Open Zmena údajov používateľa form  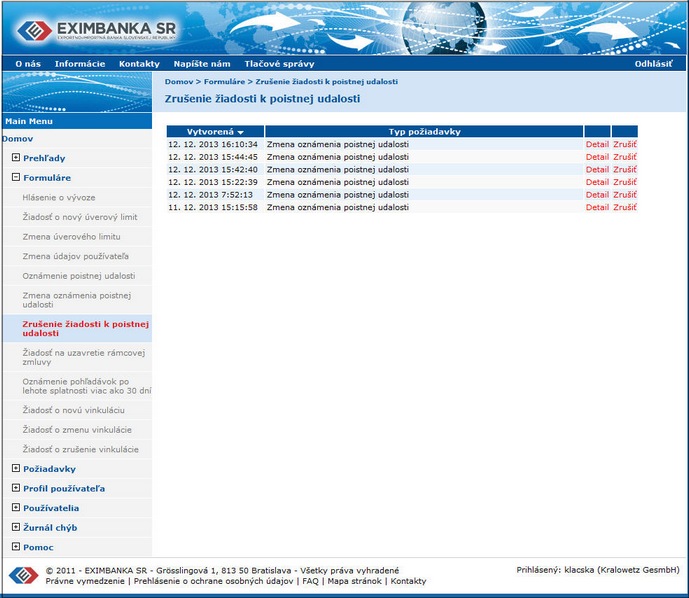coord(76,256)
